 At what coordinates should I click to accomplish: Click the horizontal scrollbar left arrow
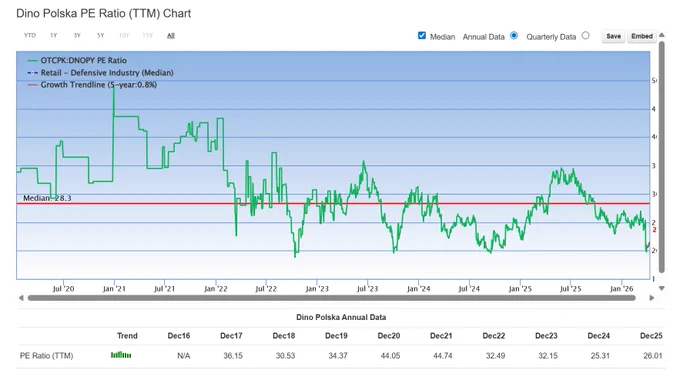[21, 298]
